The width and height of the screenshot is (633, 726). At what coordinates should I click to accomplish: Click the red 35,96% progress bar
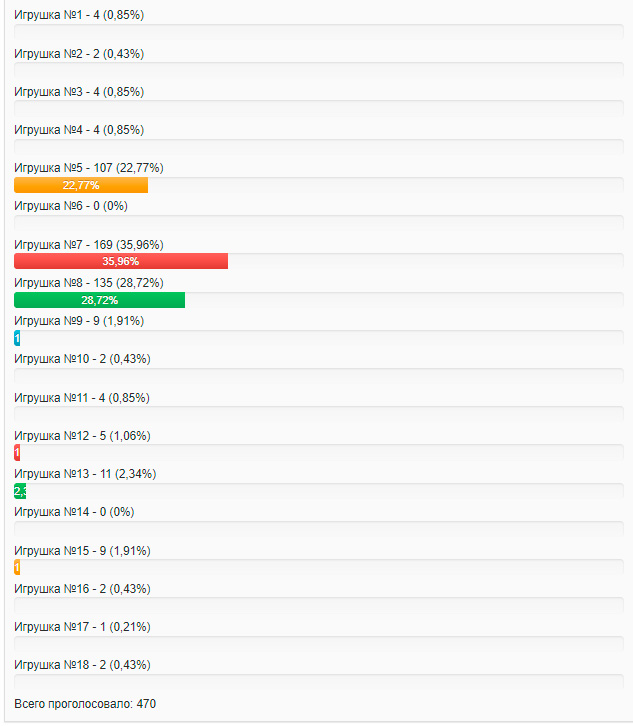(121, 261)
